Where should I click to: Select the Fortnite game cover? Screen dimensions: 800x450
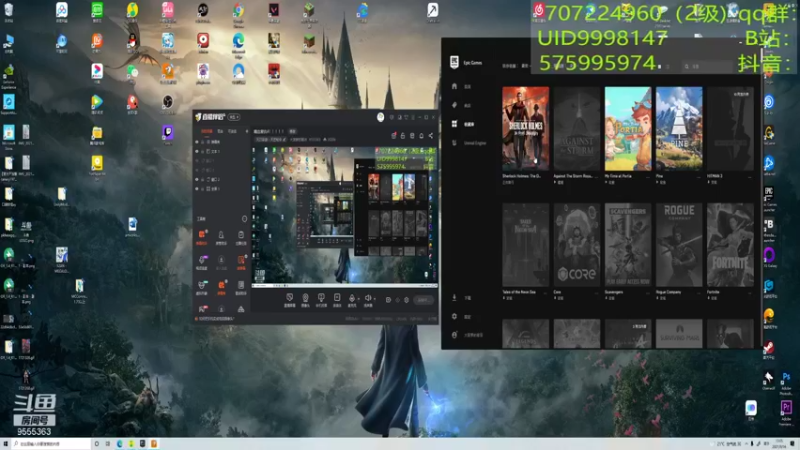coord(730,245)
